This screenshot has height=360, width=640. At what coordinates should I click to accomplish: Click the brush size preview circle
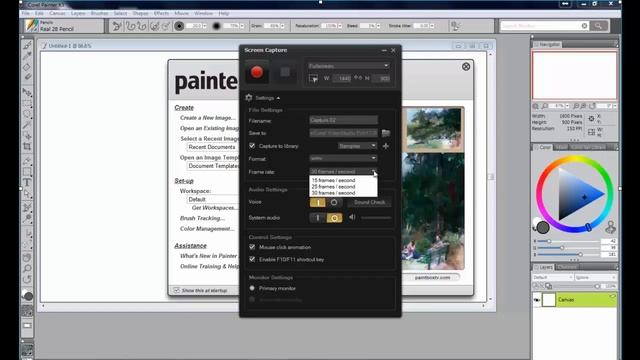pos(179,26)
